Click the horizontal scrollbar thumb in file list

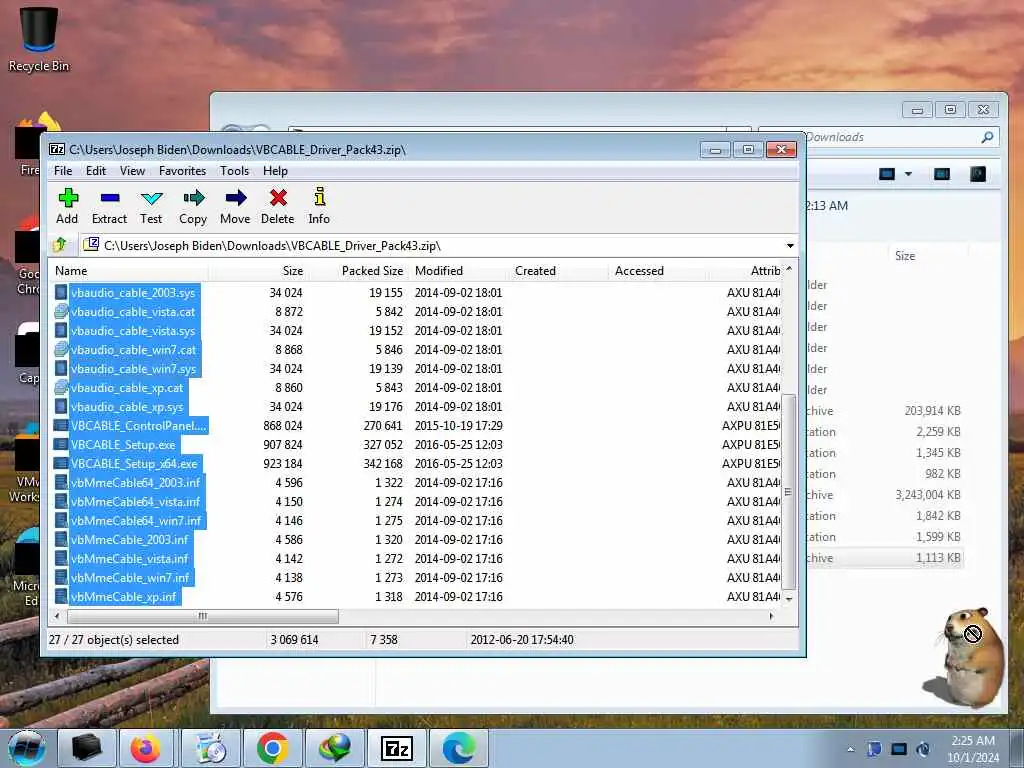click(203, 616)
